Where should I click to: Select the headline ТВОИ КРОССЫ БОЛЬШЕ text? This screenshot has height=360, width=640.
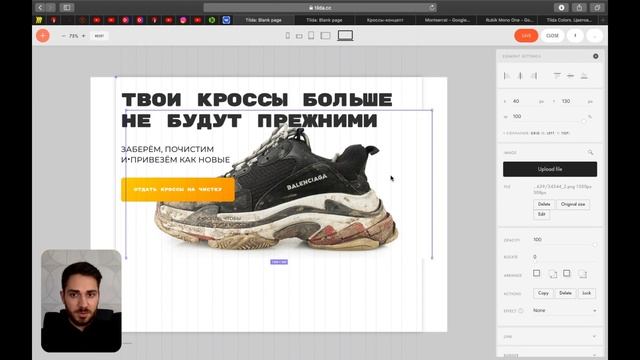[x=257, y=100]
